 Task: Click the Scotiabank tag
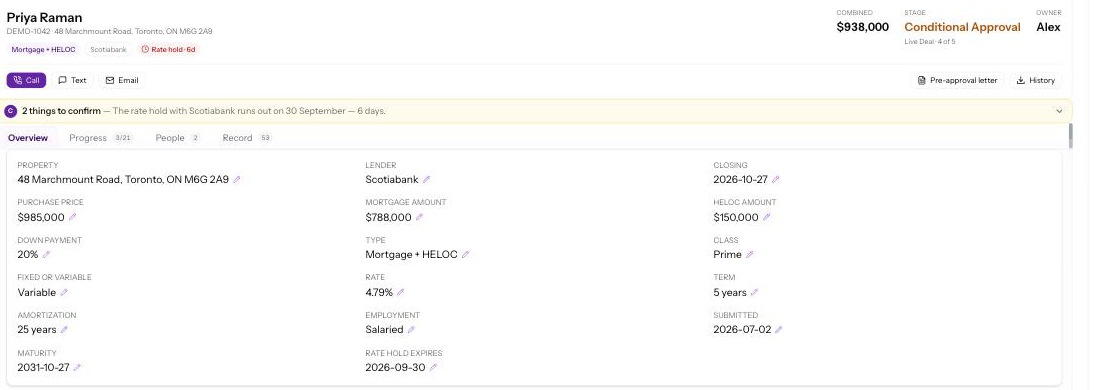[109, 50]
